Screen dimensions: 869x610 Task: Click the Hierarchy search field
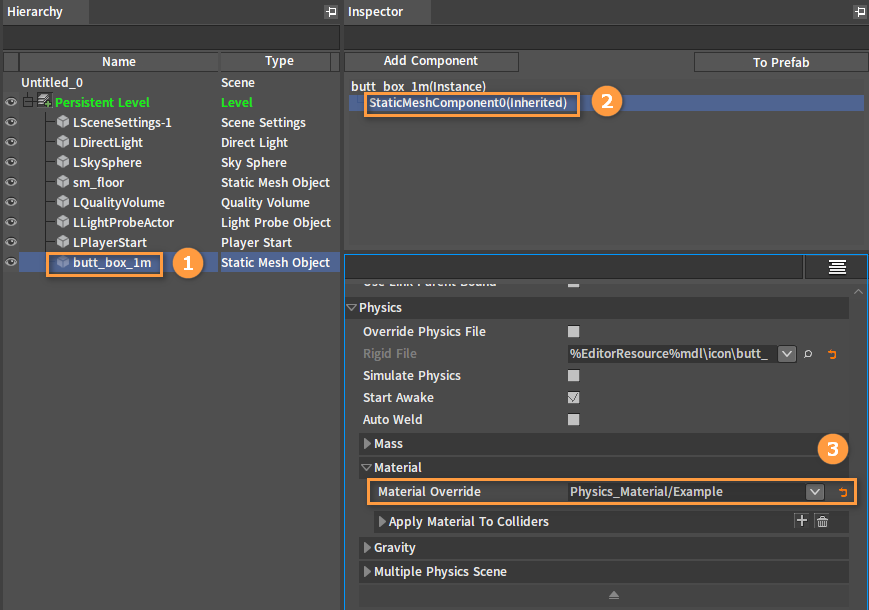(x=171, y=38)
